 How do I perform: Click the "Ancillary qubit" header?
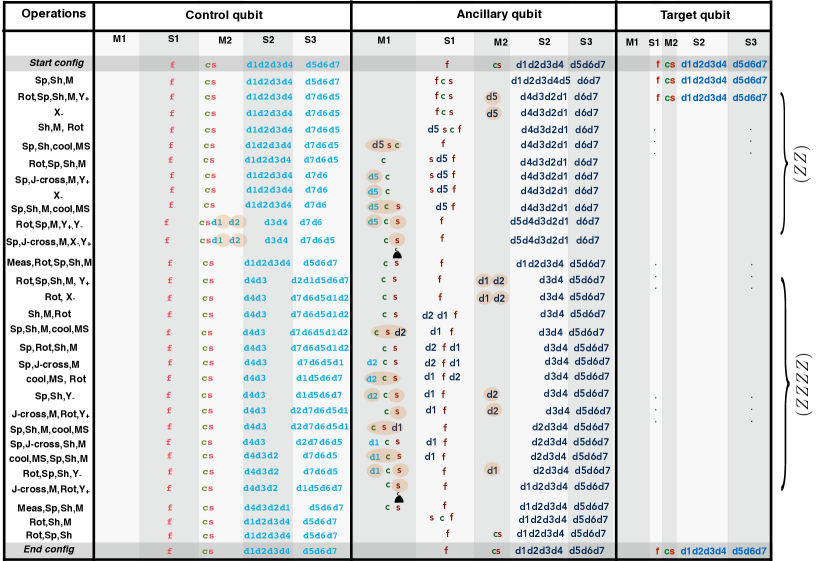pos(499,14)
